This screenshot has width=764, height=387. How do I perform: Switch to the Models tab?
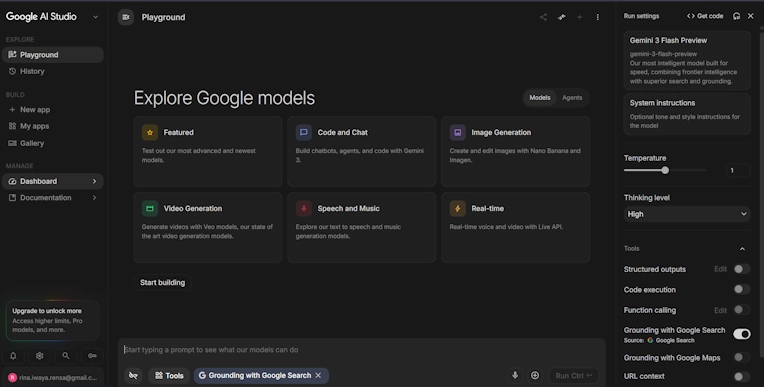(540, 97)
